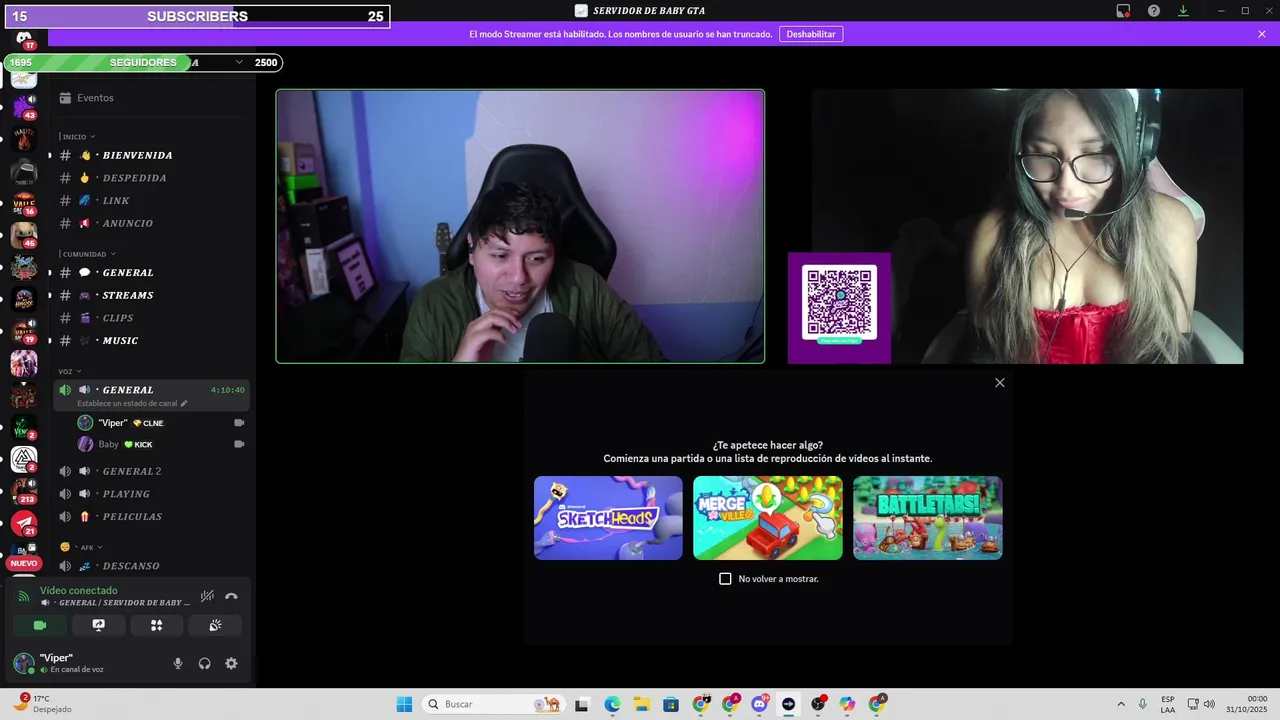Collapse the INICIO category
Image resolution: width=1280 pixels, height=720 pixels.
point(78,136)
